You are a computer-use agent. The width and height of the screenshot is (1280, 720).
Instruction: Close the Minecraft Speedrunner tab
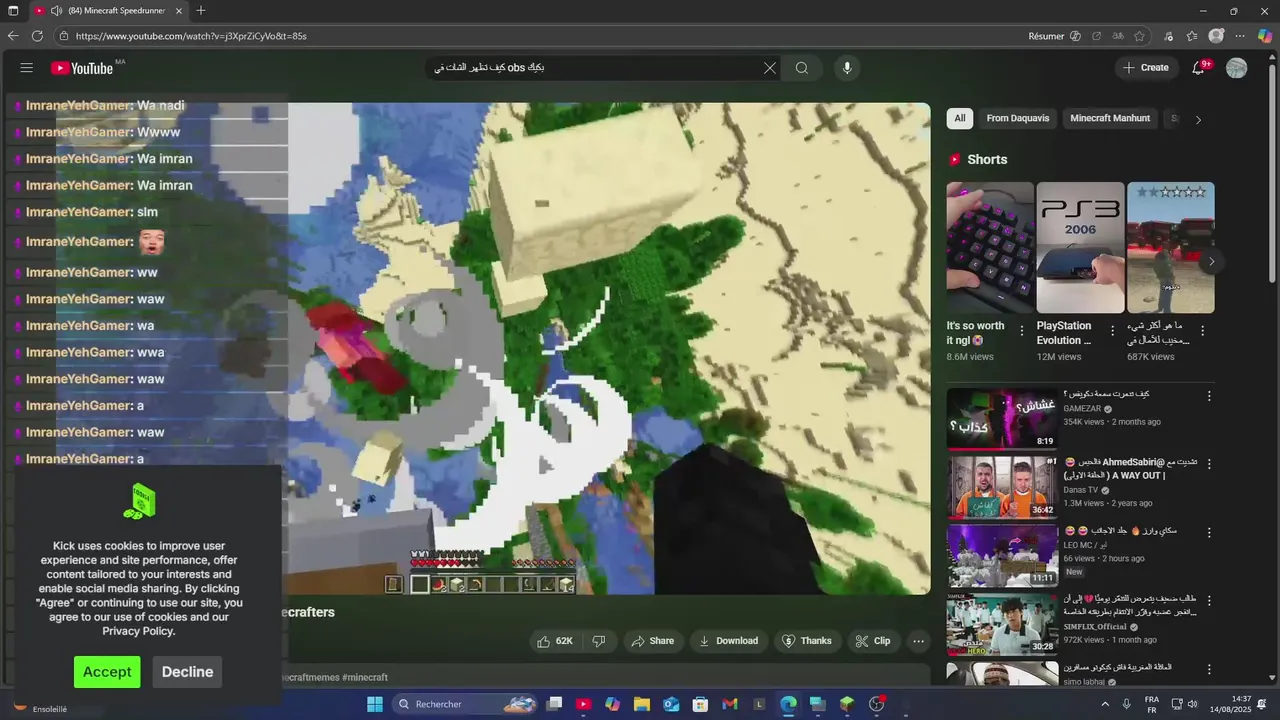(x=179, y=11)
